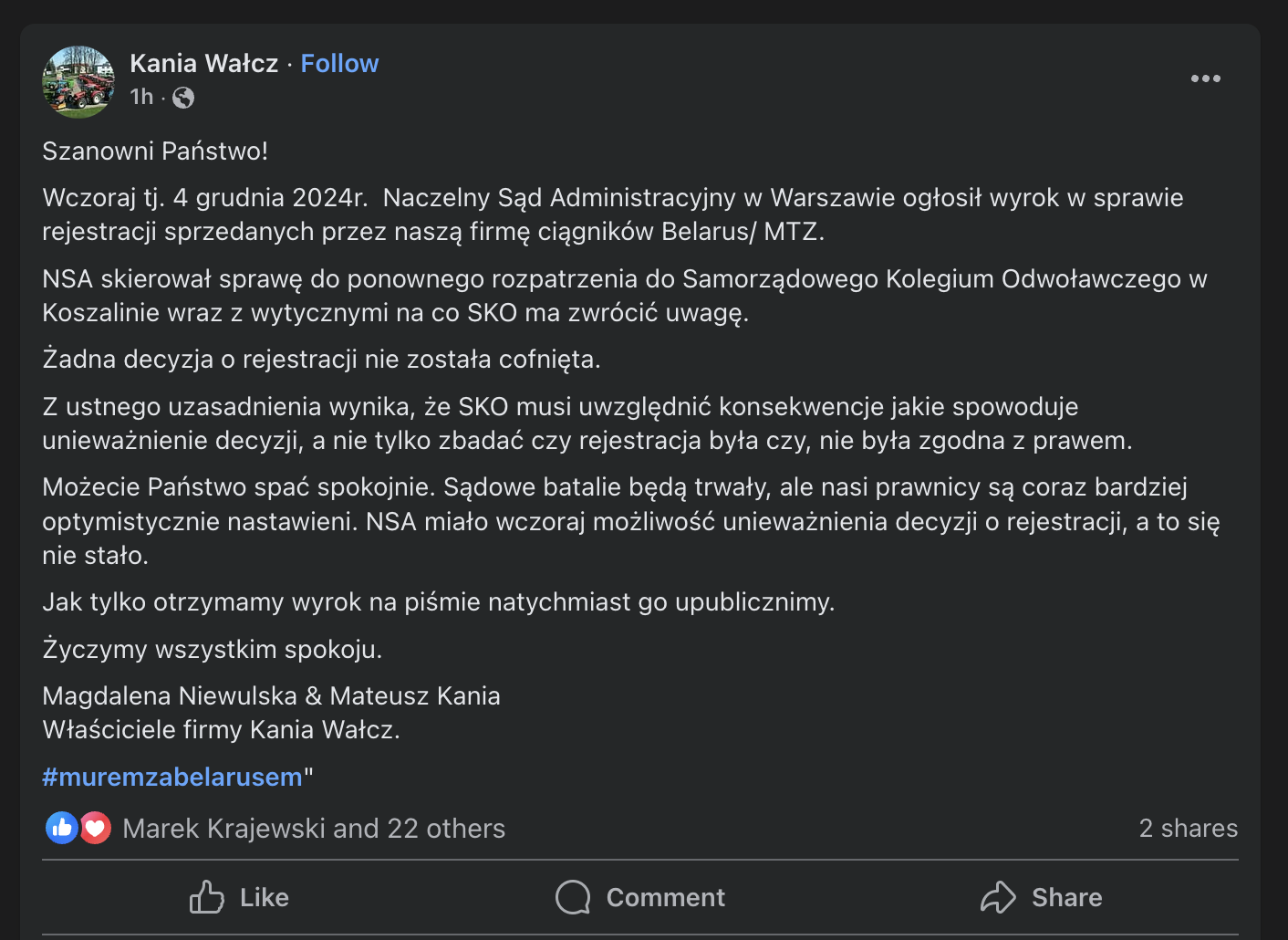Screen dimensions: 1288x940
Task: Open the three-dot post options menu
Action: [x=1205, y=78]
